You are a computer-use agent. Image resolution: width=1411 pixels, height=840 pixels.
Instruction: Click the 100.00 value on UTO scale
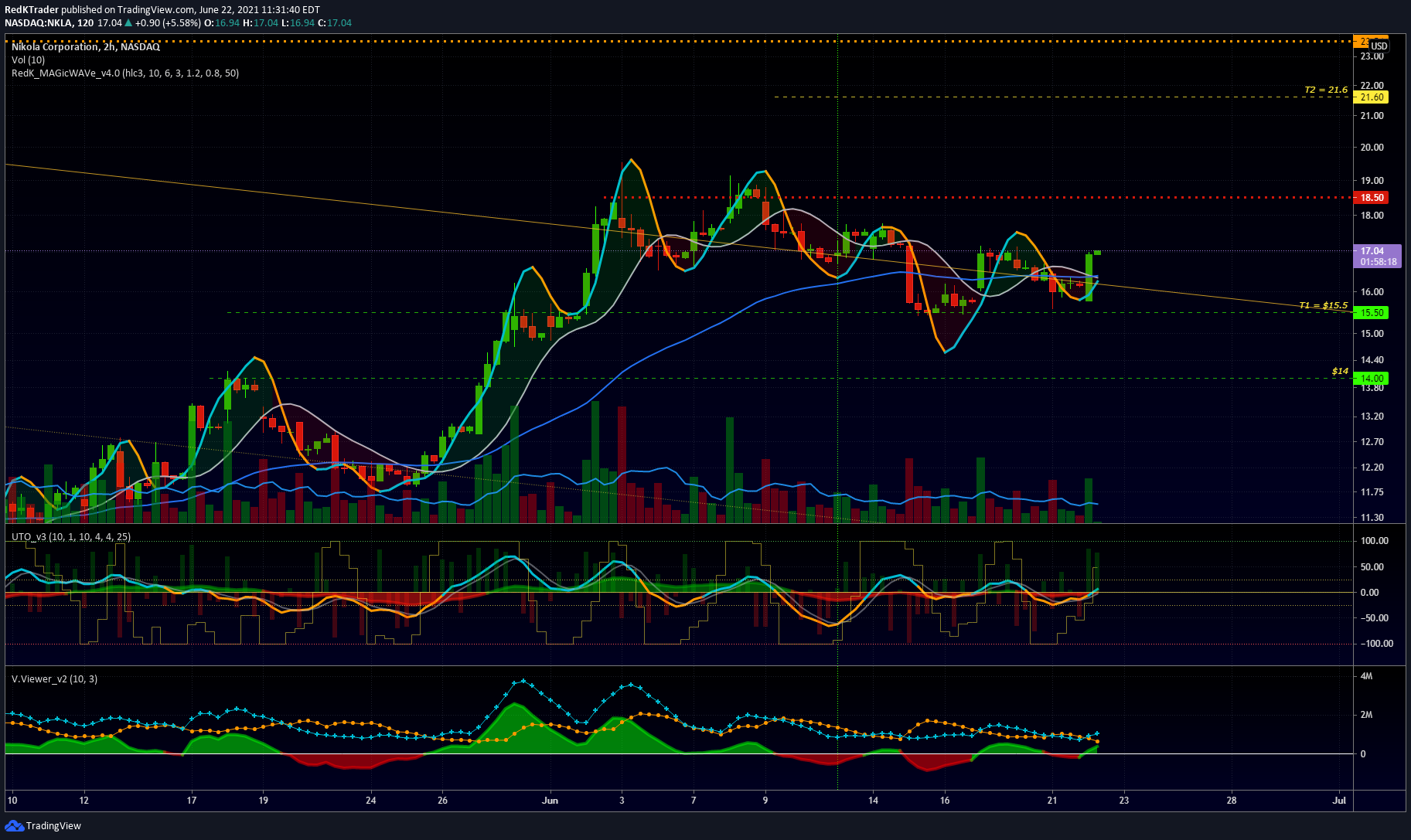click(x=1374, y=541)
